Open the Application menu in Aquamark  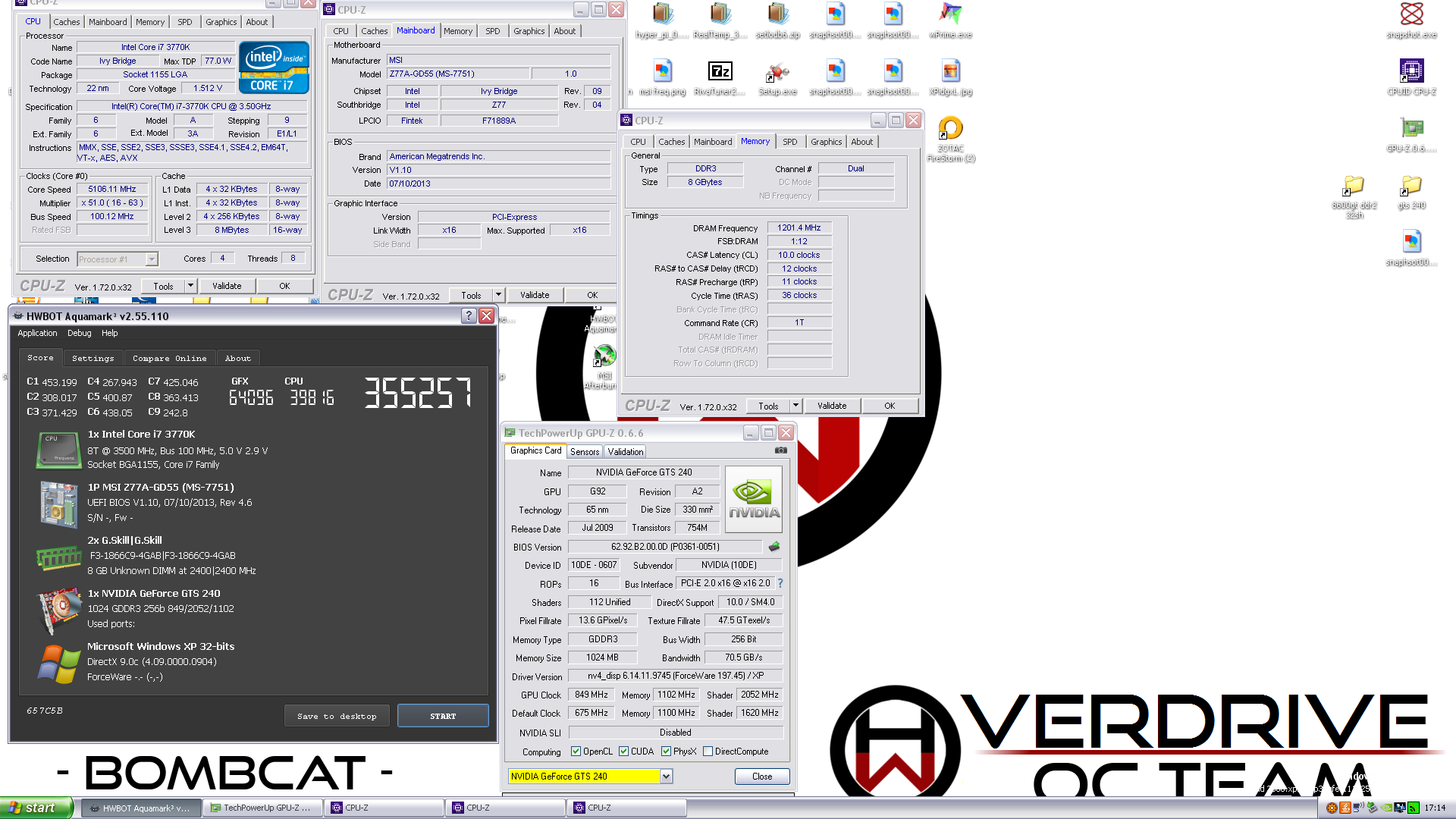point(37,333)
